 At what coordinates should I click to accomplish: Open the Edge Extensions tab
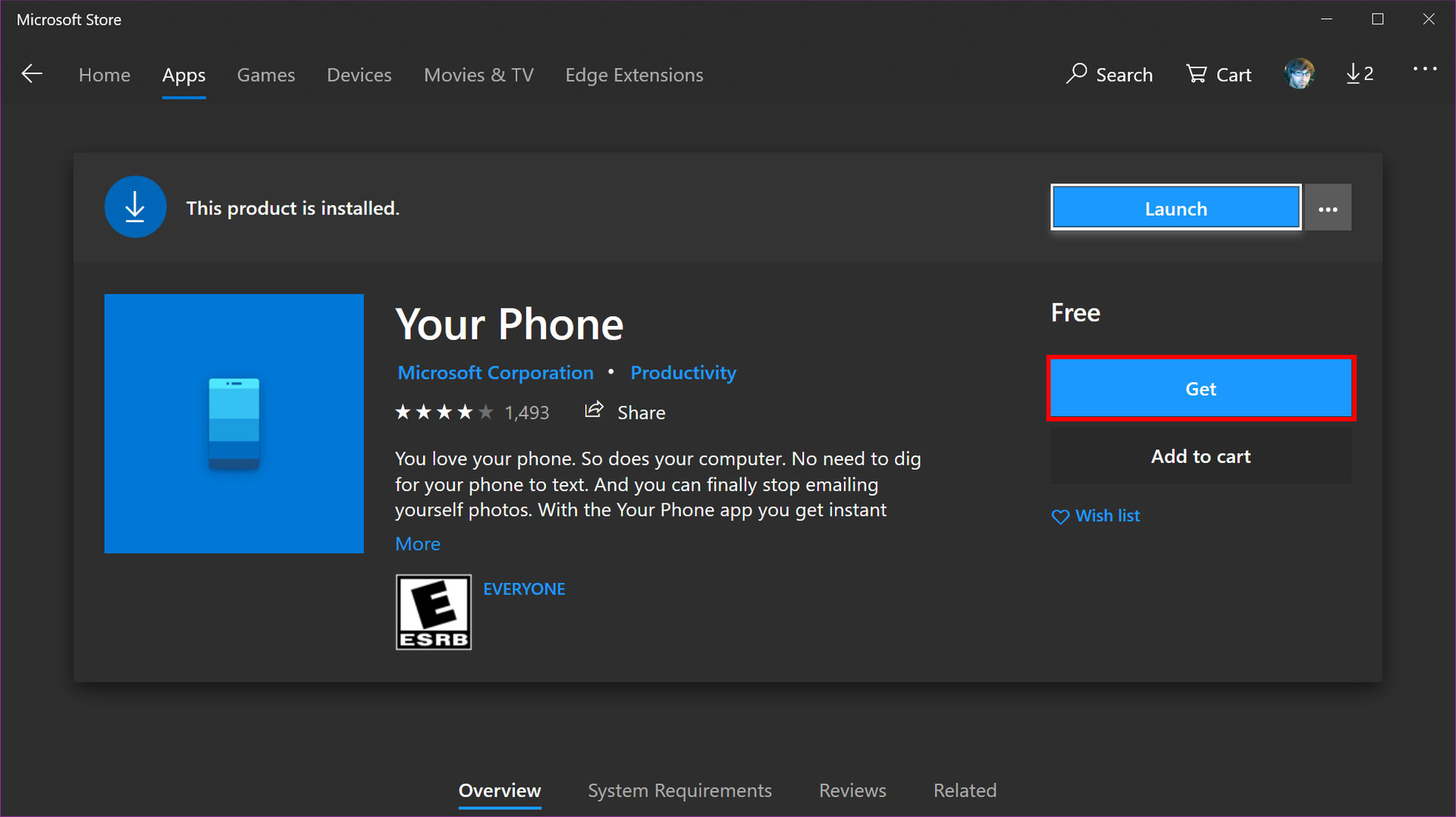634,75
